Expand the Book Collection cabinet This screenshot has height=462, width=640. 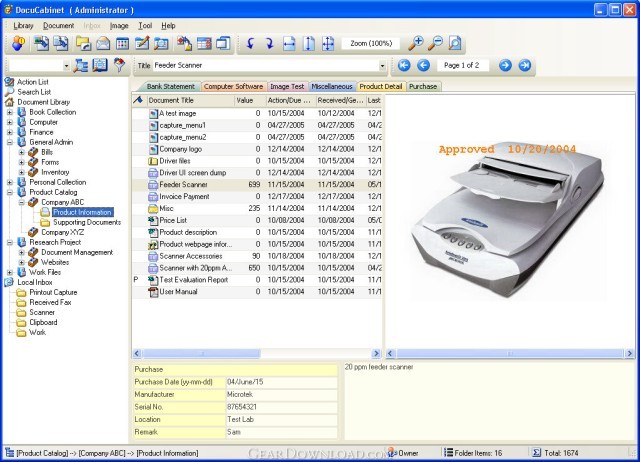10,112
